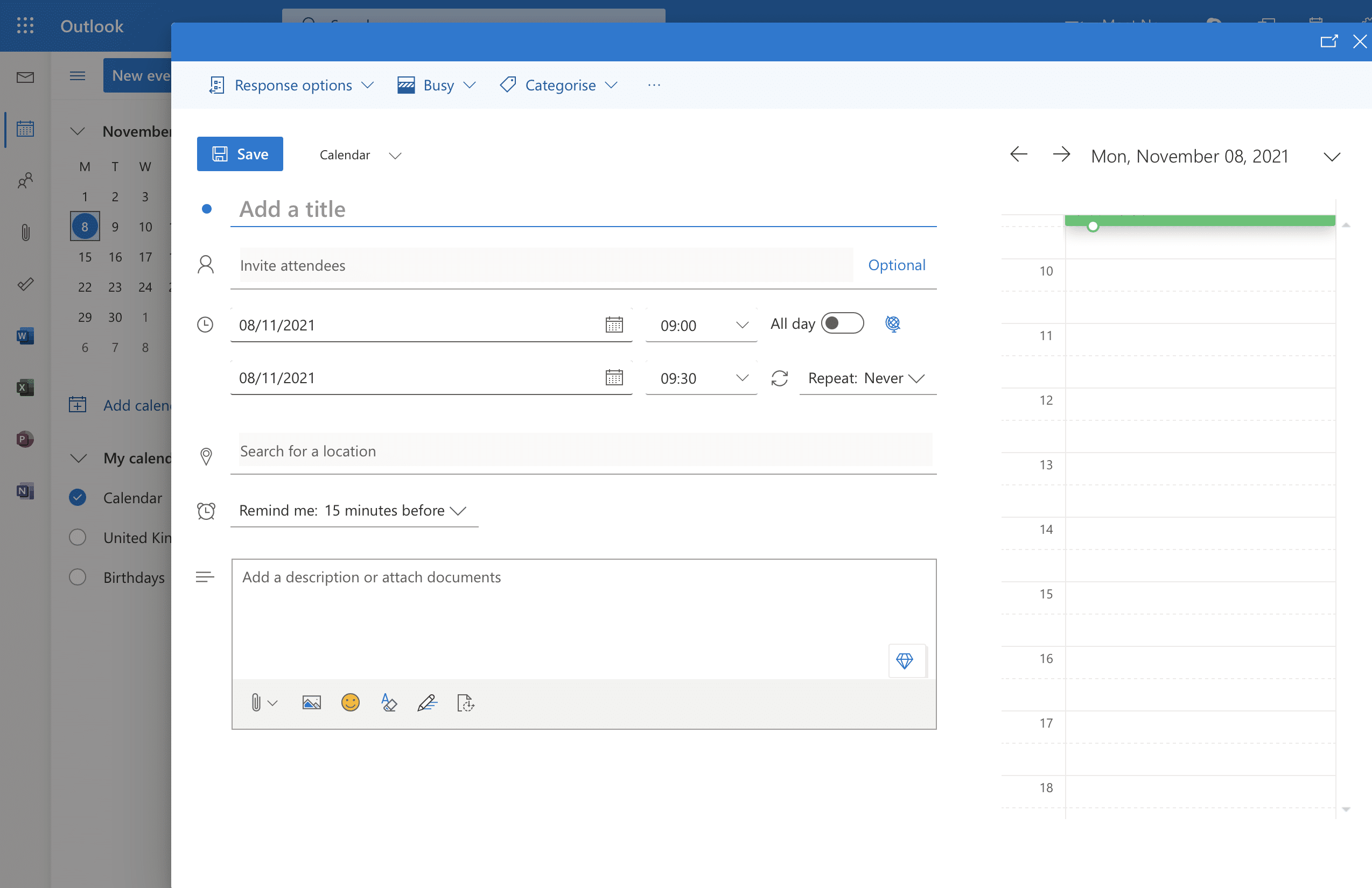
Task: Open the time zone globe icon
Action: click(x=892, y=323)
